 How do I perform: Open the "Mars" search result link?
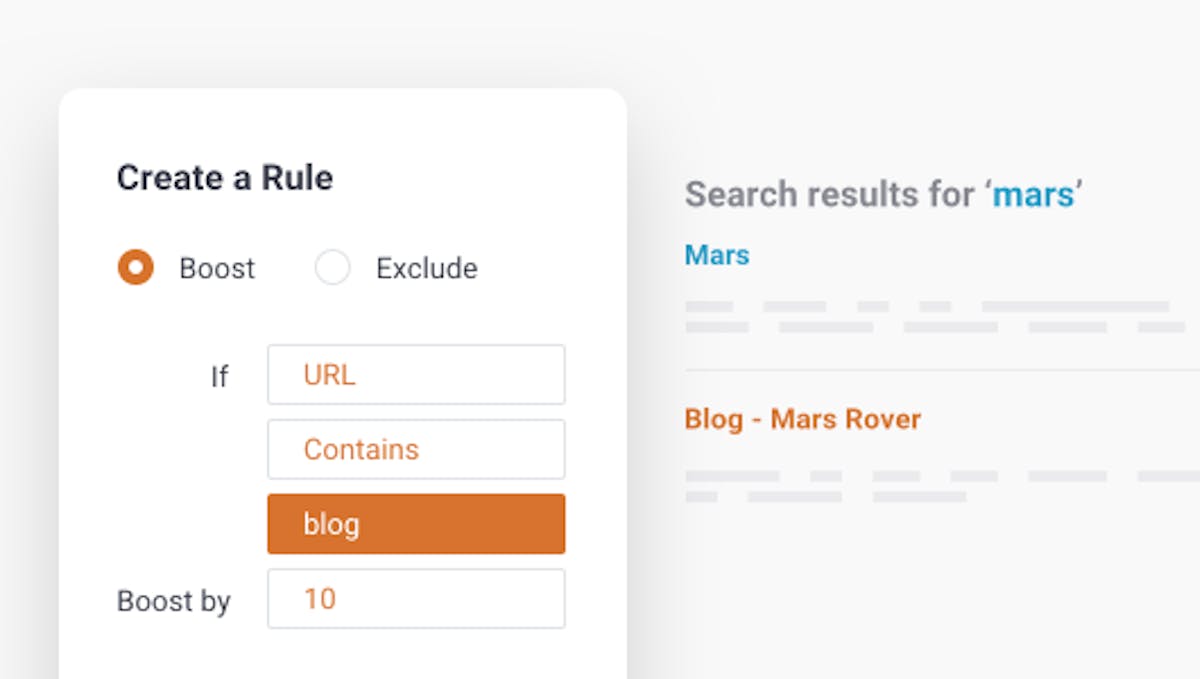[717, 255]
